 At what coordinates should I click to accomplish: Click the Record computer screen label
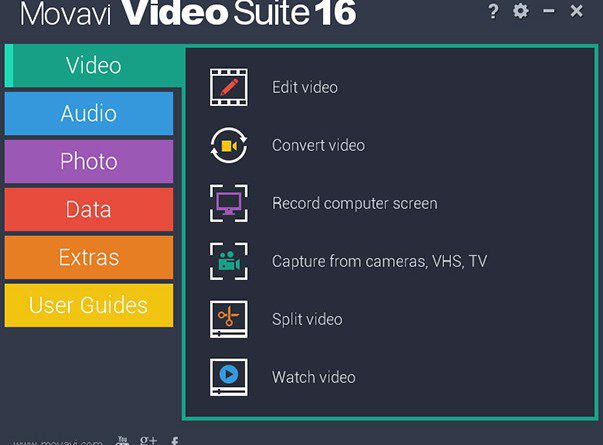pos(355,203)
